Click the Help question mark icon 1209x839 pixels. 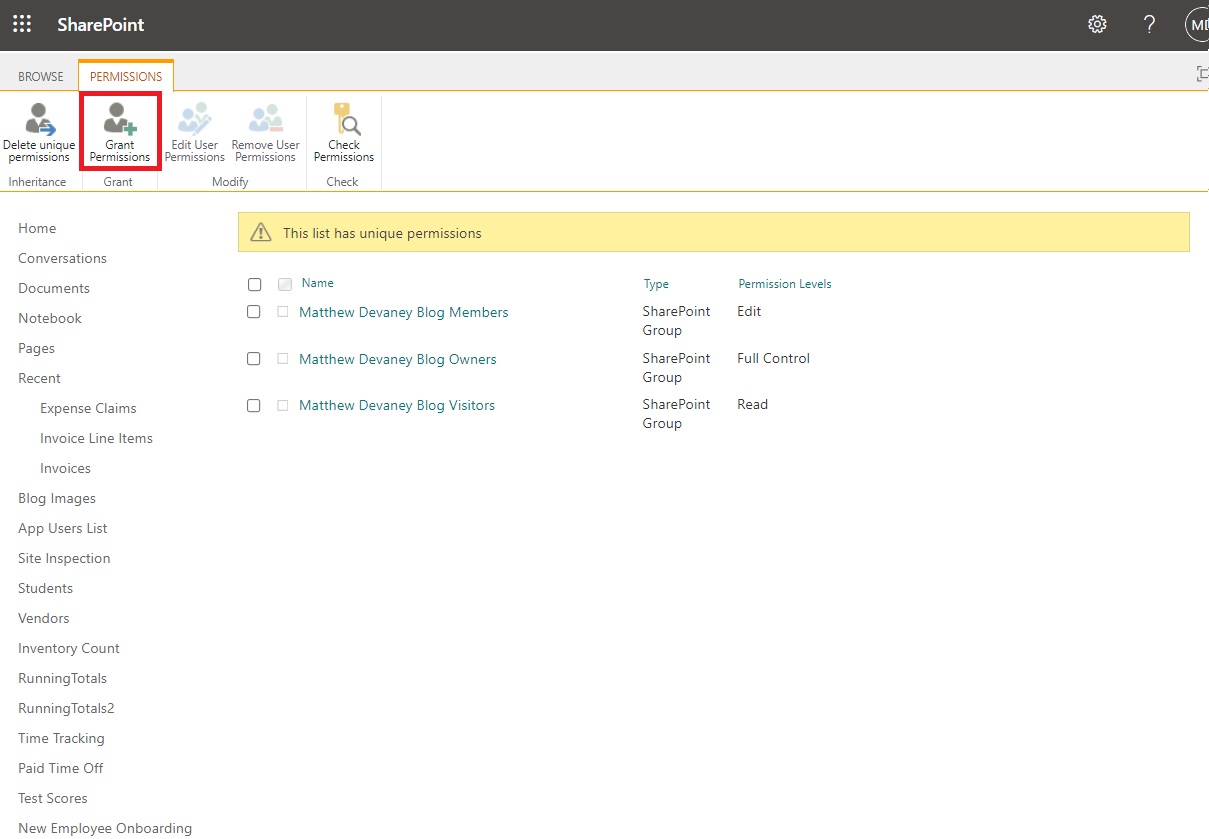(x=1149, y=24)
